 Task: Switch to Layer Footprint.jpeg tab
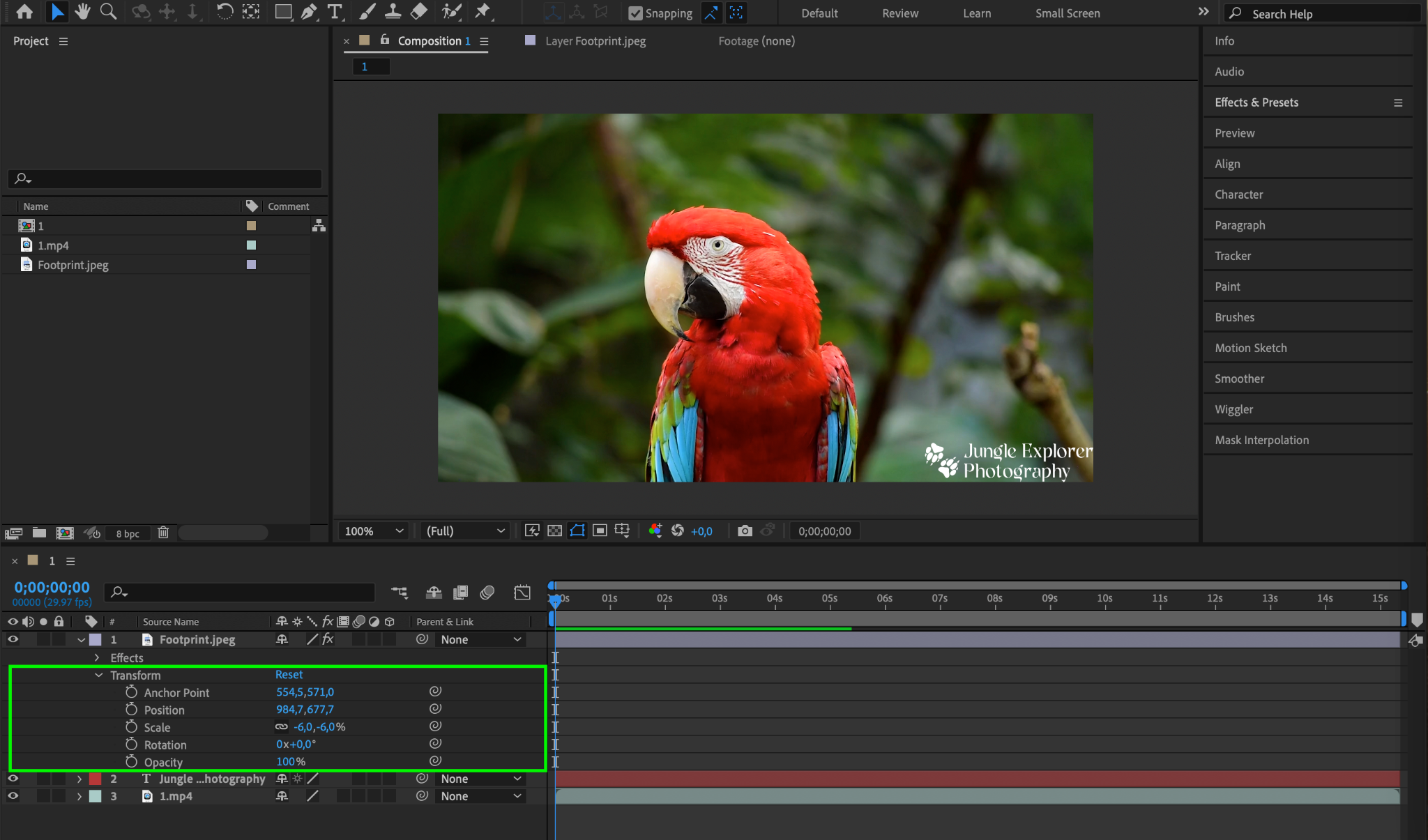click(595, 41)
